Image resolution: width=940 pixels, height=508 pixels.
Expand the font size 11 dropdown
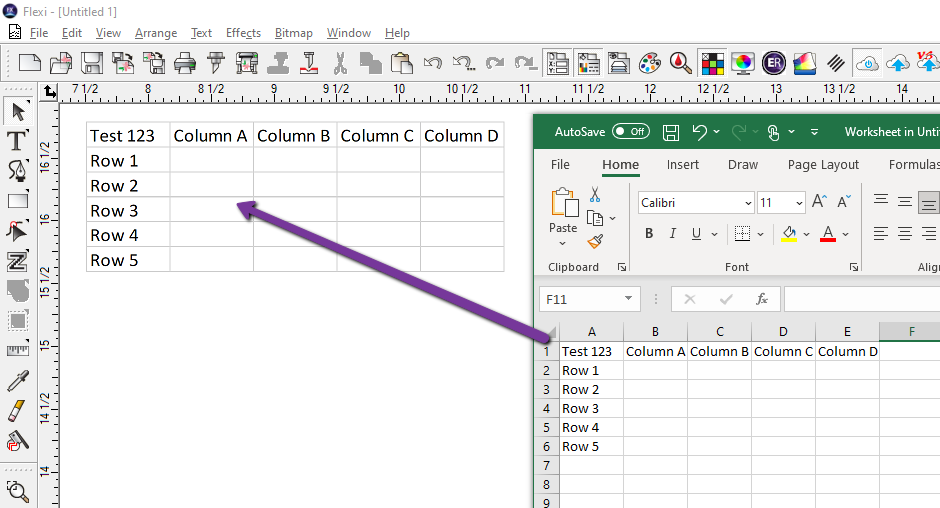coord(798,203)
